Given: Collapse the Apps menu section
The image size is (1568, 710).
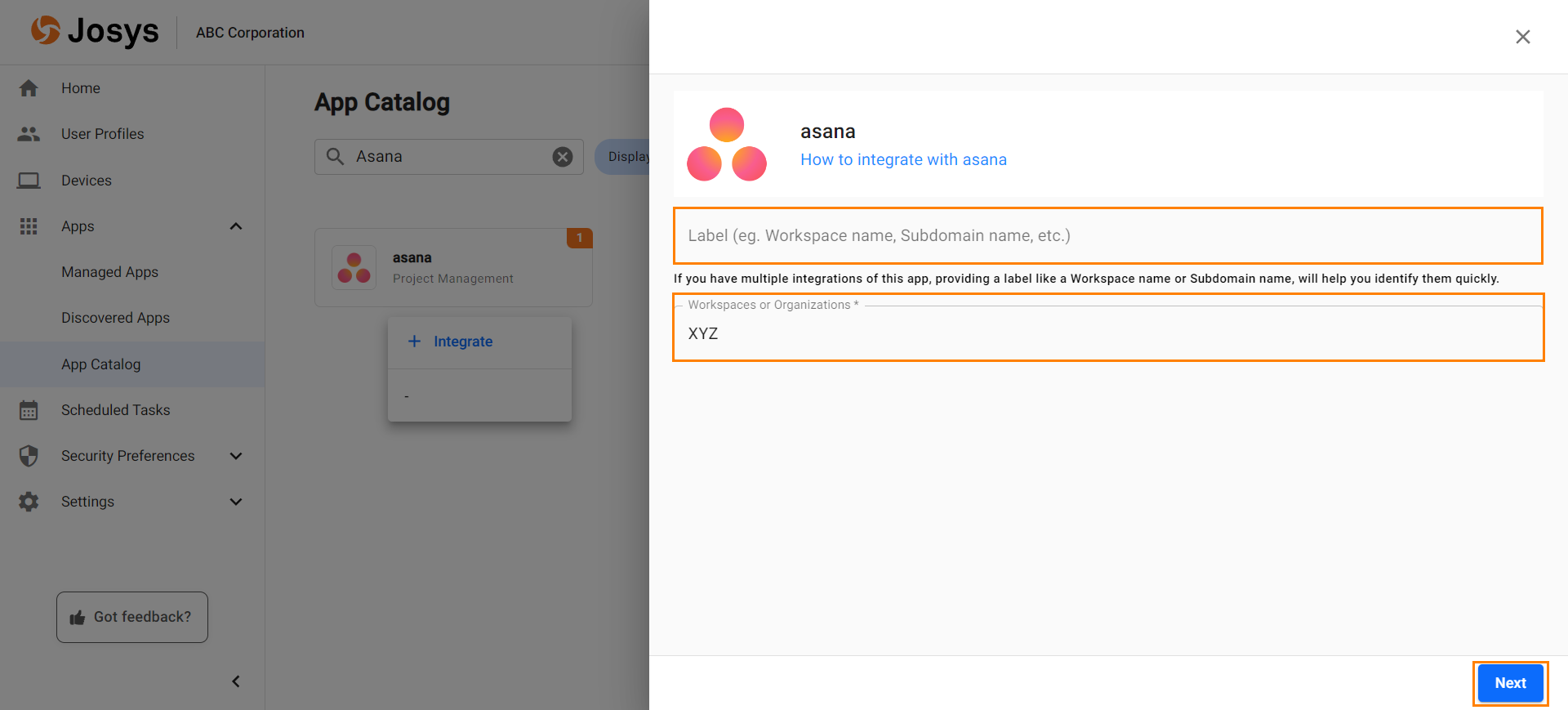Looking at the screenshot, I should point(236,226).
